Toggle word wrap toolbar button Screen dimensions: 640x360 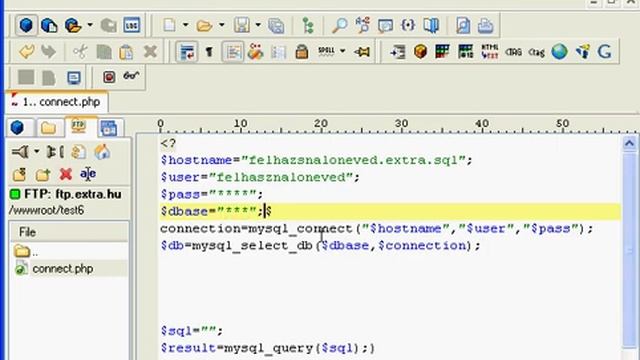click(187, 52)
